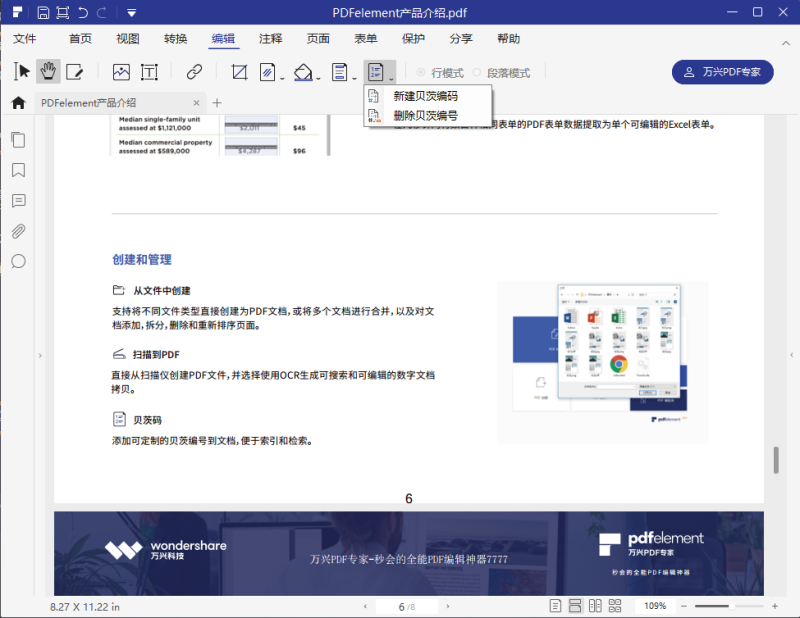
Task: Open the crop pages tool
Action: tap(239, 71)
